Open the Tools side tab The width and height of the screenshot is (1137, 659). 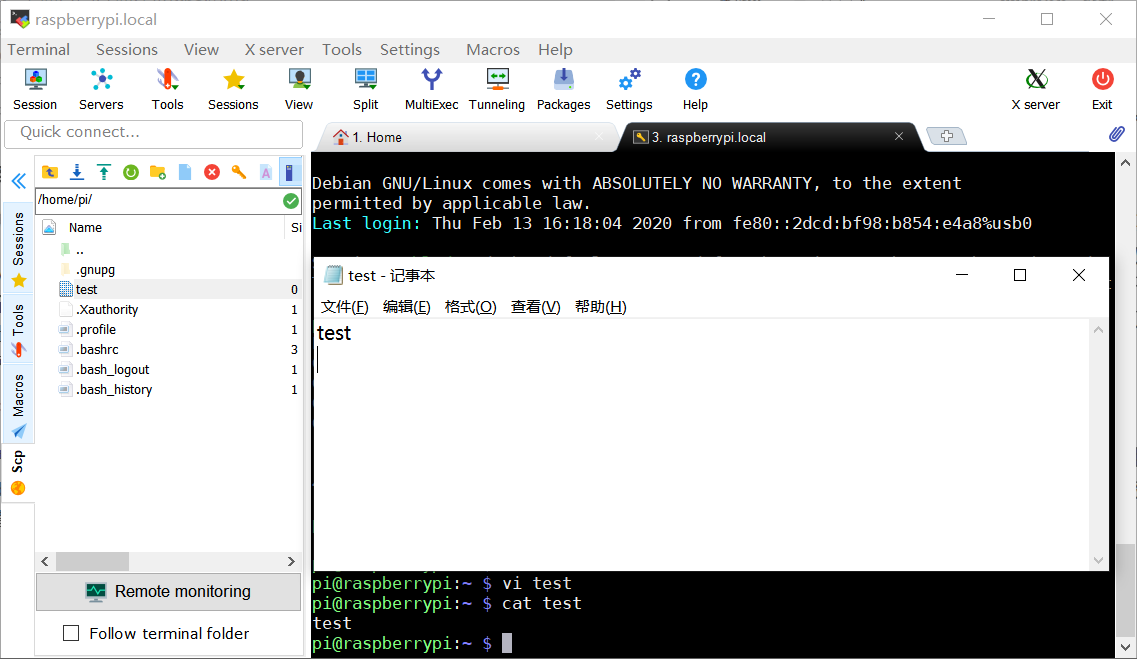pyautogui.click(x=18, y=330)
